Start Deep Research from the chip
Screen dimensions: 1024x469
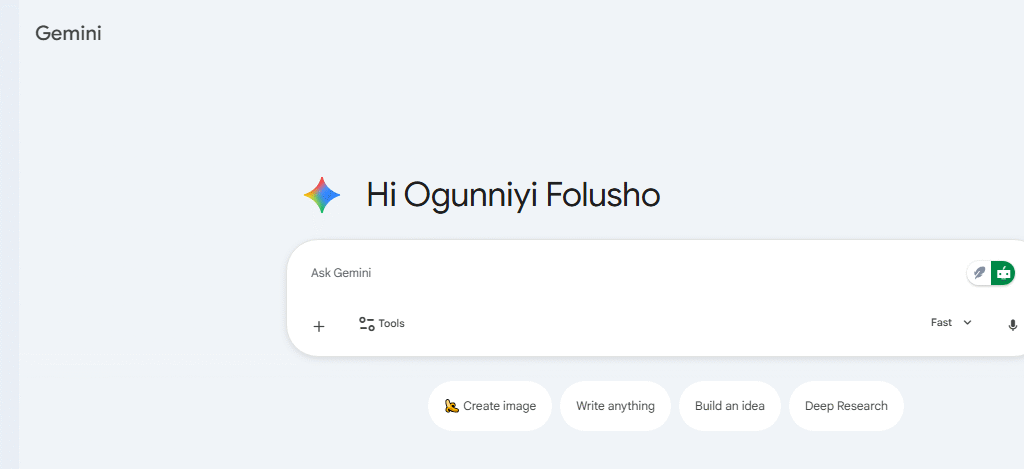click(846, 406)
